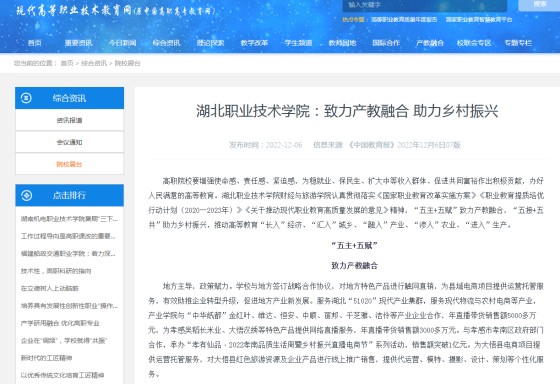
Task: Open ranking article 技术性，高职科研的指向
Action: (x=56, y=271)
